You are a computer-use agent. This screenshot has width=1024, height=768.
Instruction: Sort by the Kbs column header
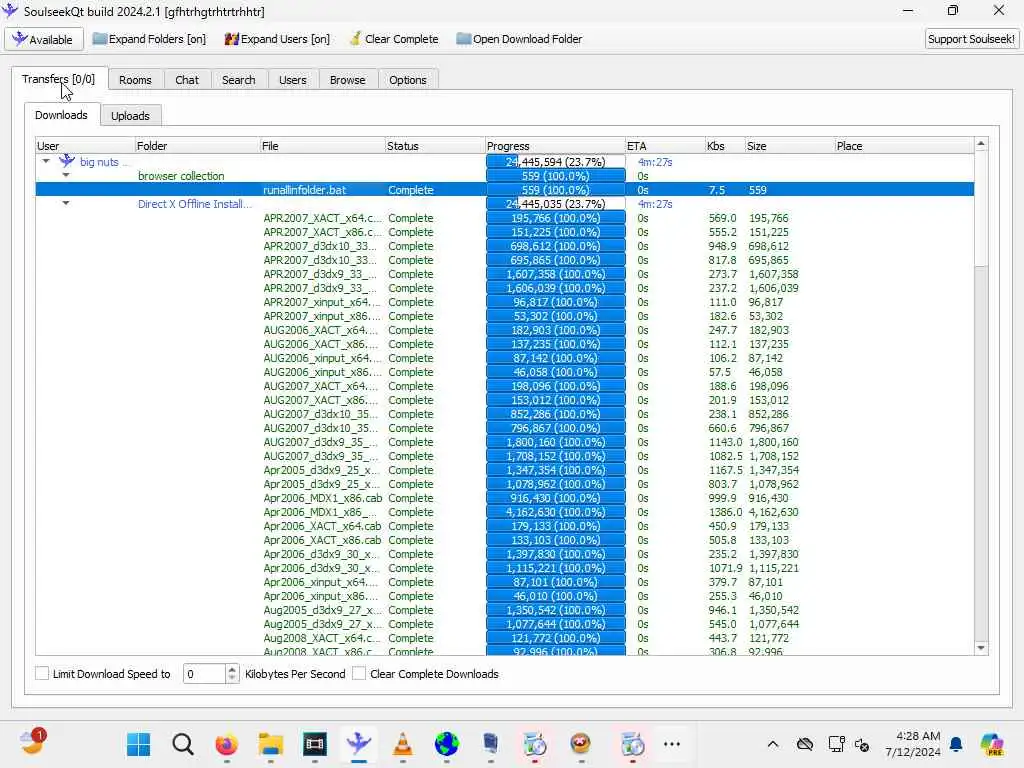point(725,146)
